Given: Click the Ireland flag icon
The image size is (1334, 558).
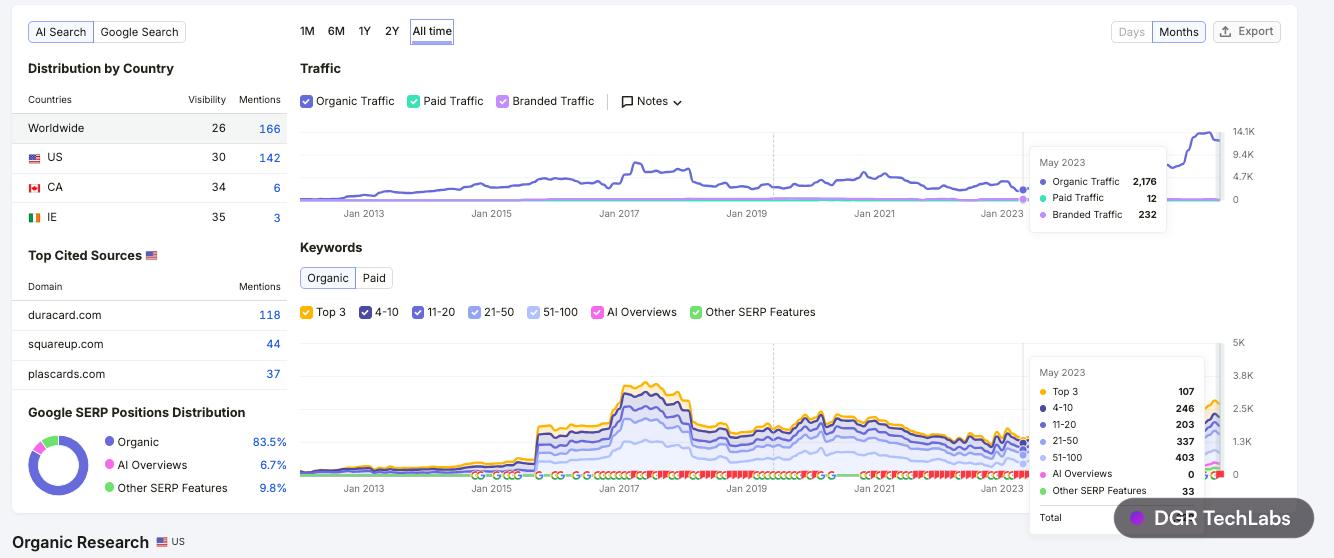Looking at the screenshot, I should point(34,218).
